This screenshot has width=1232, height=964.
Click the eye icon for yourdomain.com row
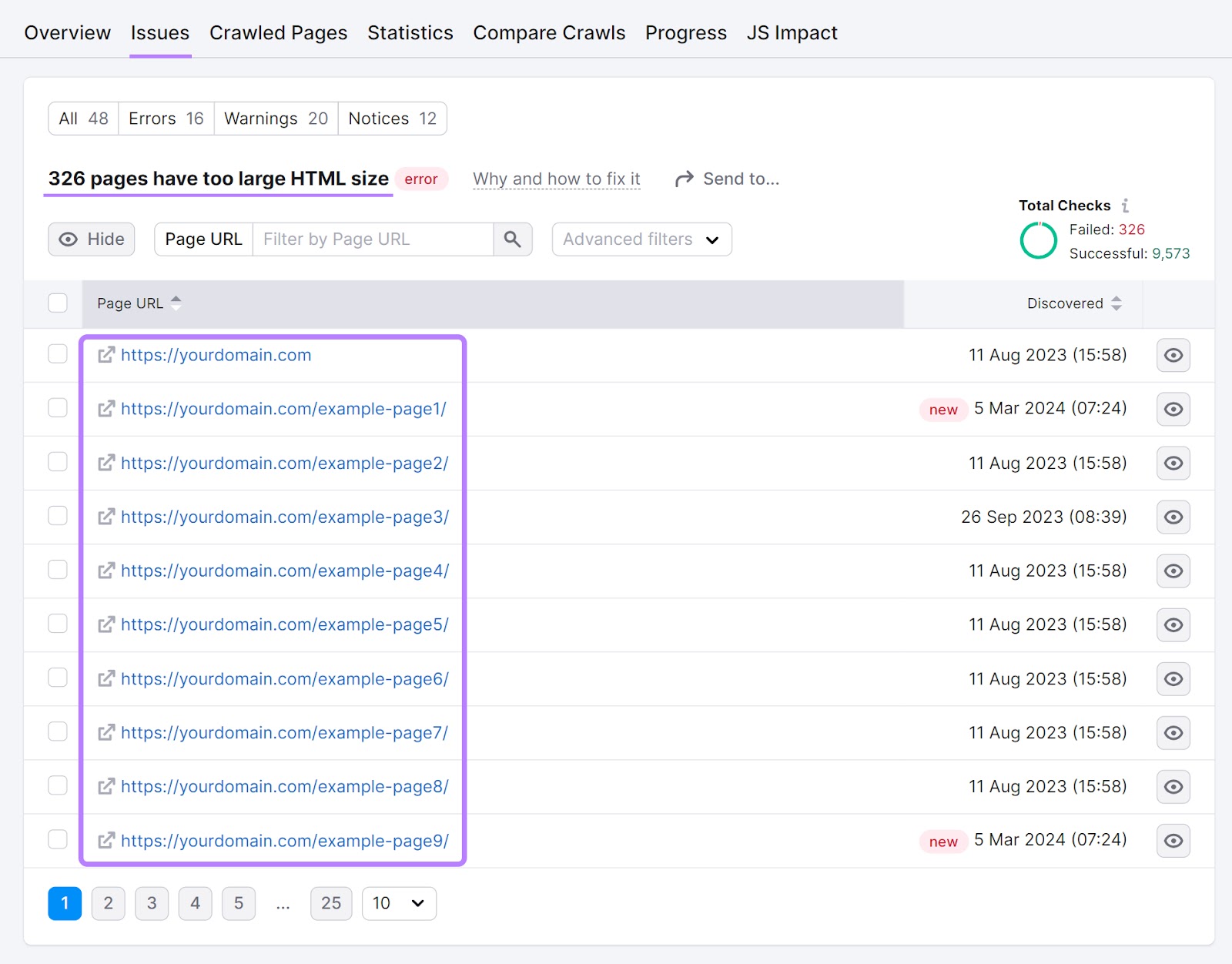point(1173,355)
